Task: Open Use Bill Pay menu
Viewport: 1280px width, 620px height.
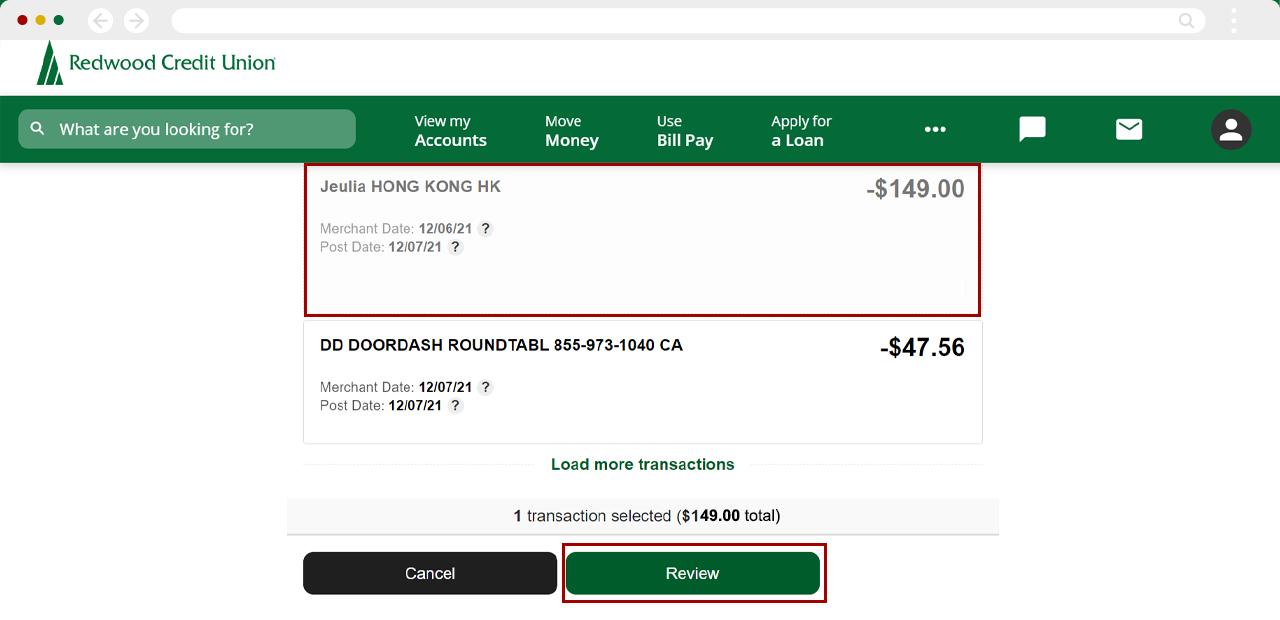Action: [x=685, y=131]
